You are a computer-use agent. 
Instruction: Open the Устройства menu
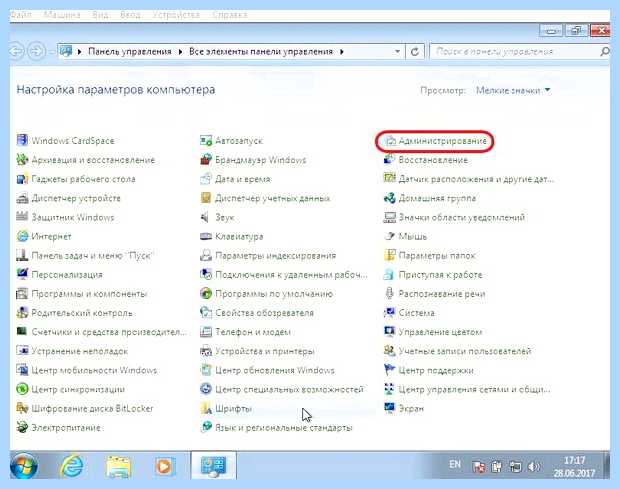[176, 15]
